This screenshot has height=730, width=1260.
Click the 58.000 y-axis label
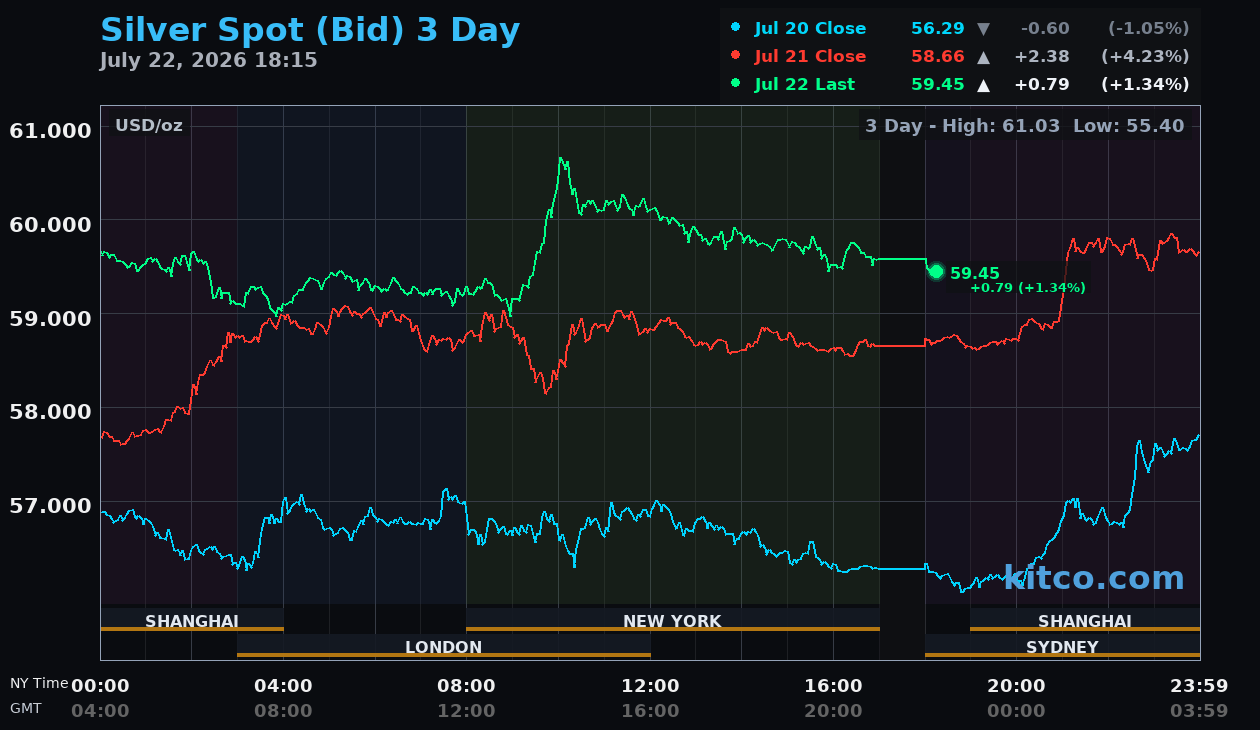point(50,412)
